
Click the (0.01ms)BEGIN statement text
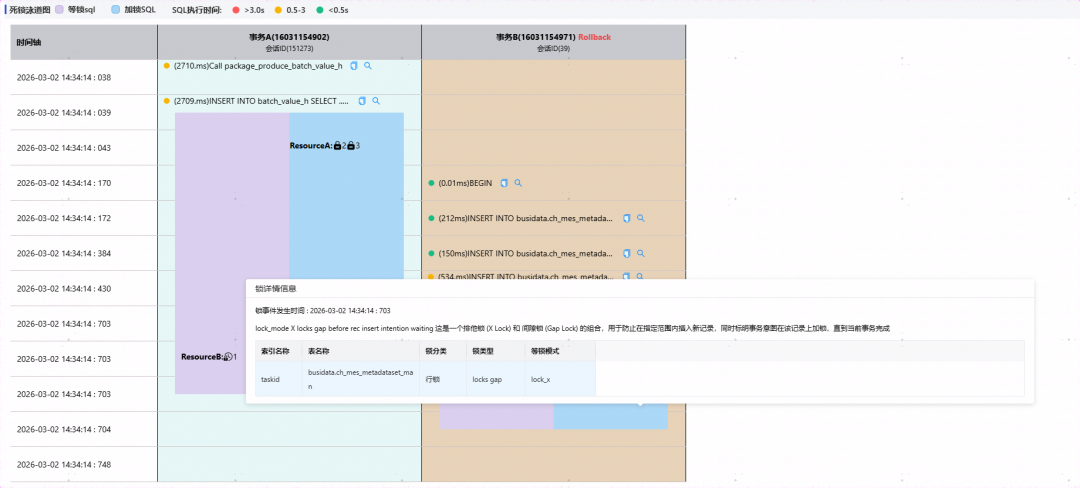click(x=465, y=183)
